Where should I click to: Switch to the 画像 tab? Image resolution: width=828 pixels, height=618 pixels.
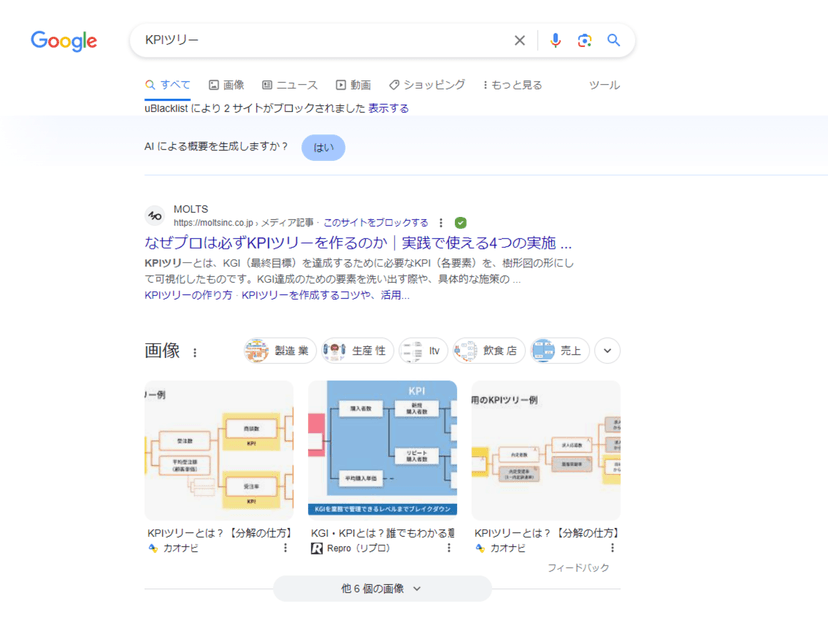[x=227, y=85]
